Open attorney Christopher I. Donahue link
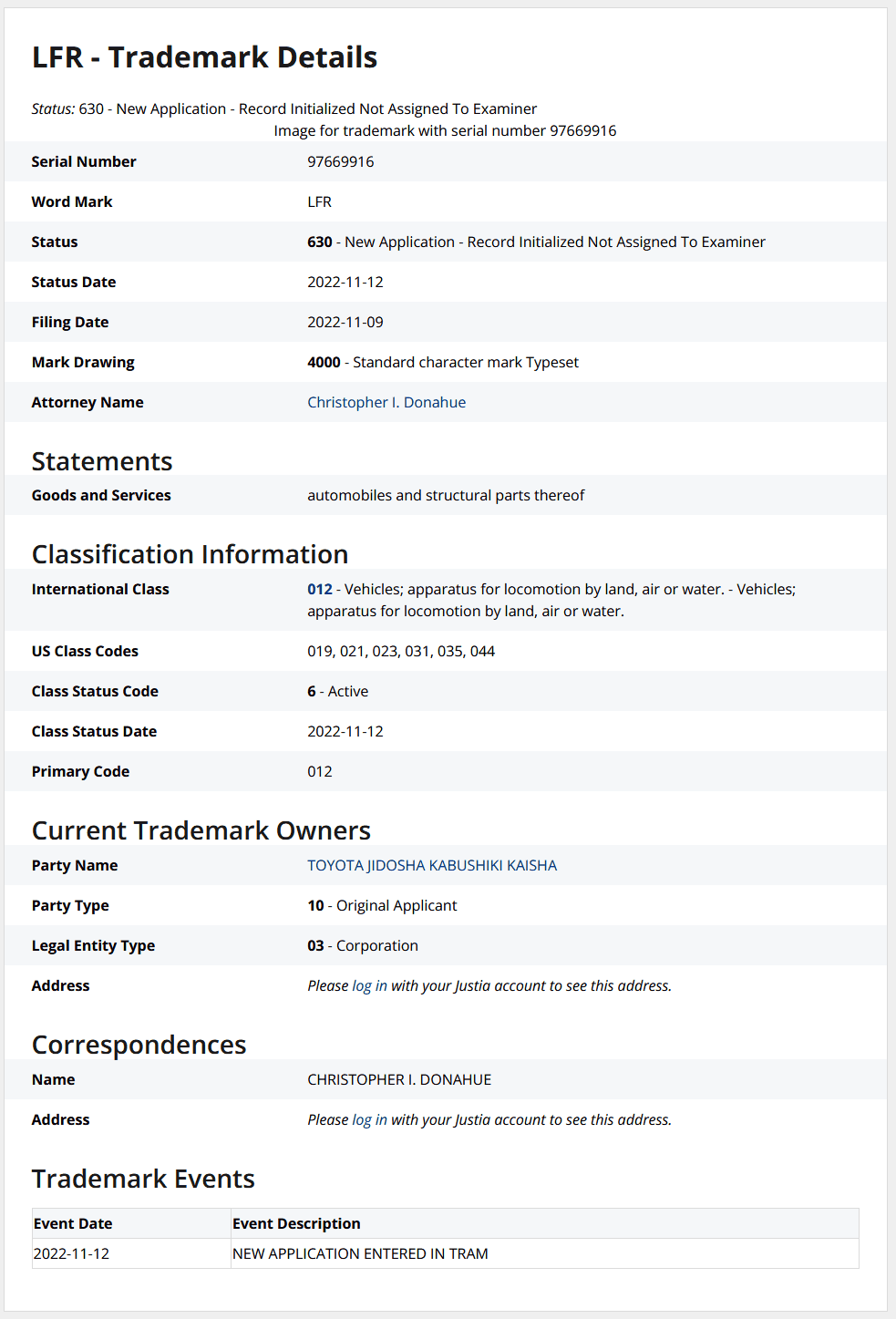Viewport: 896px width, 1319px height. click(x=386, y=402)
